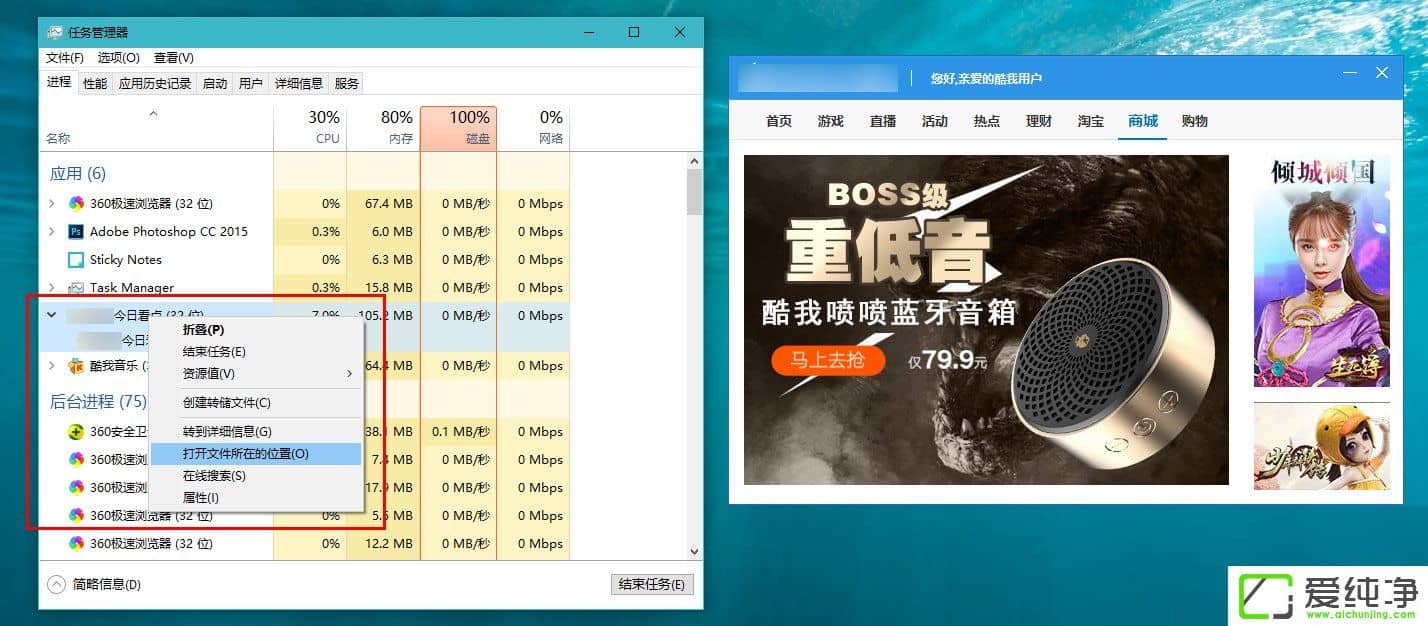Image resolution: width=1428 pixels, height=626 pixels.
Task: Select 结束任务(E) in the context menu
Action: (x=214, y=352)
